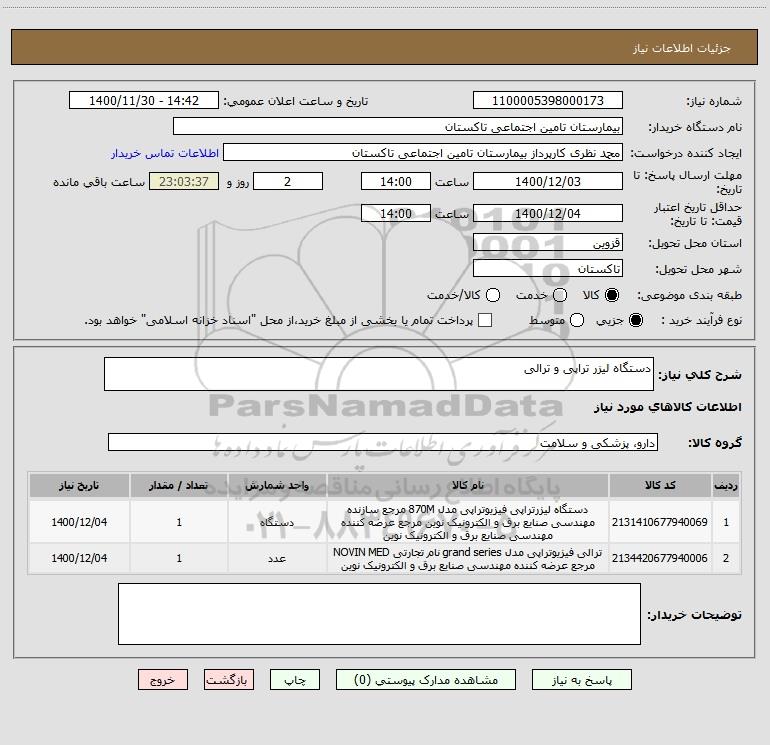Image resolution: width=770 pixels, height=745 pixels.
Task: Click the توضیحات خریدار text area
Action: point(379,614)
